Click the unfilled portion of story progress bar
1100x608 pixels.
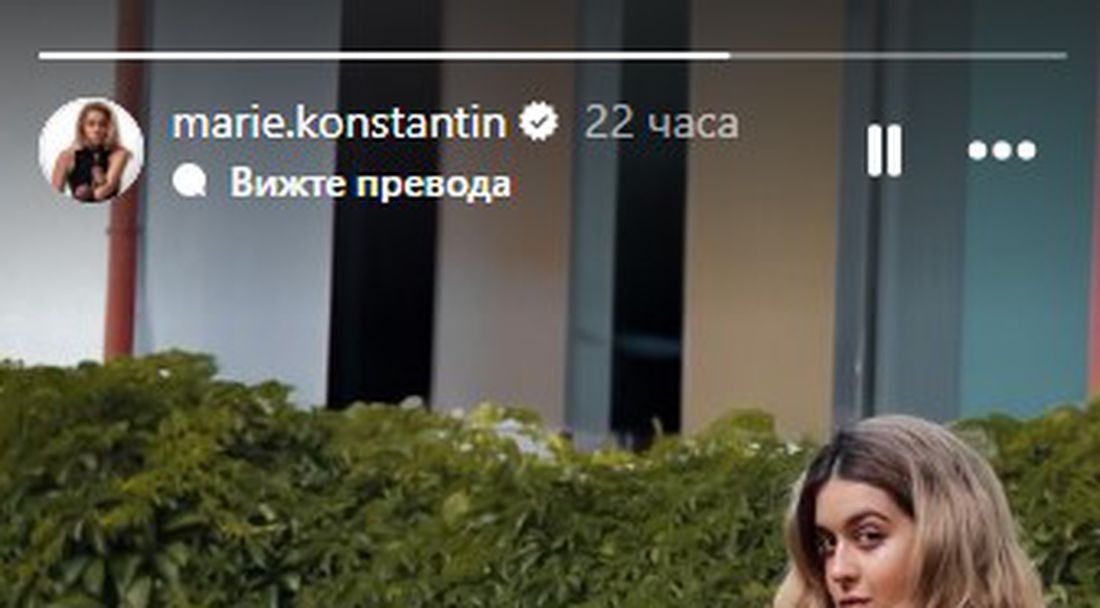click(898, 55)
